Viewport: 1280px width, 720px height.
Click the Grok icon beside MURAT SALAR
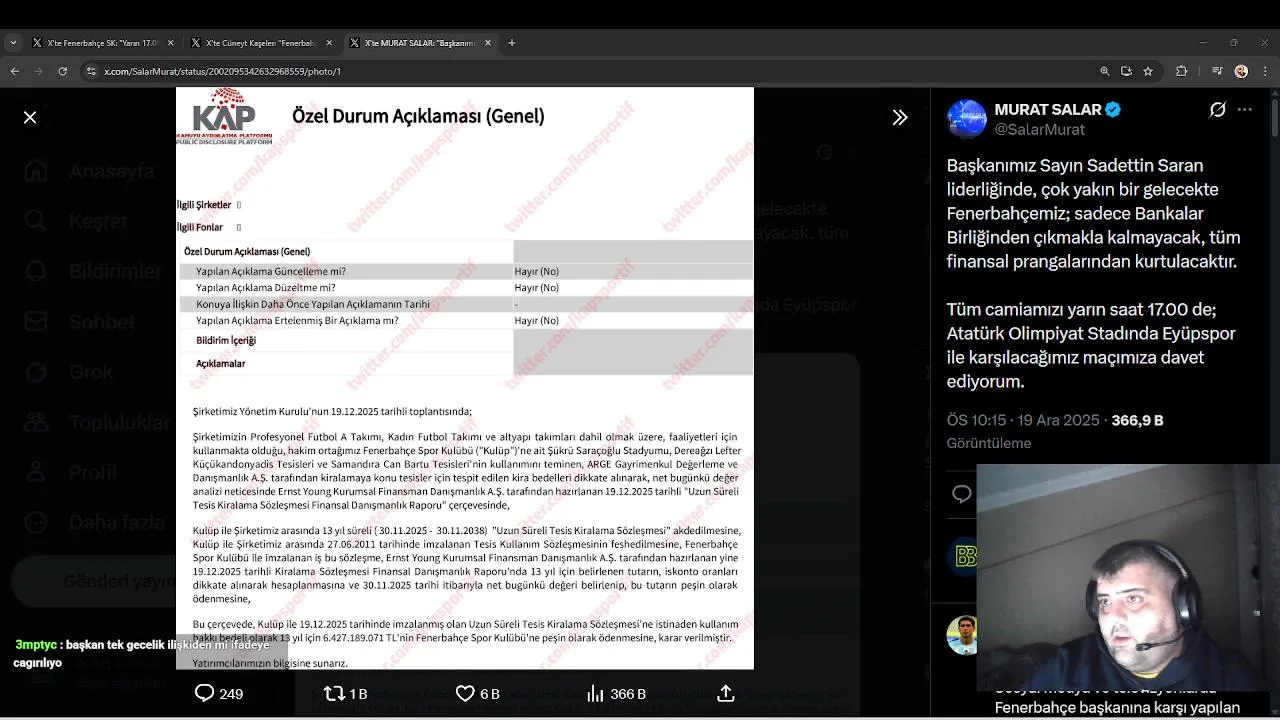(x=1217, y=110)
